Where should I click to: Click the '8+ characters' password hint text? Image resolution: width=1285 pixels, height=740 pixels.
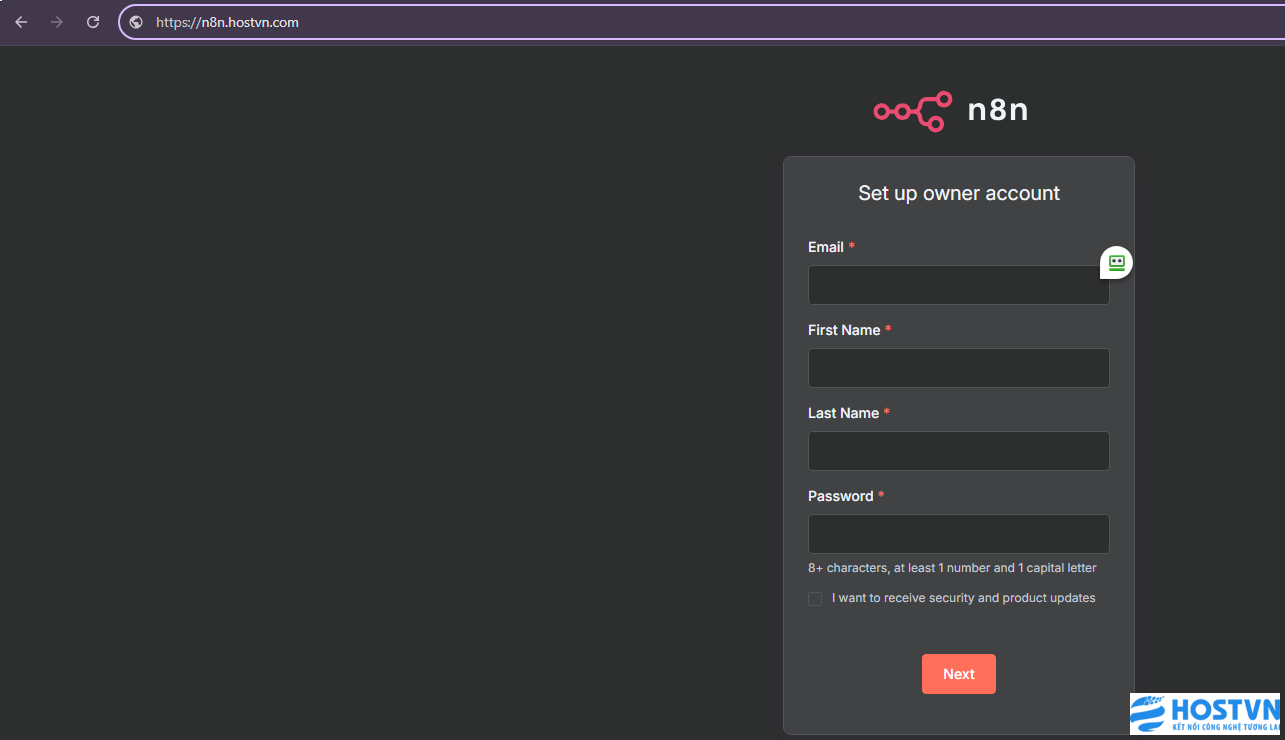pos(952,568)
